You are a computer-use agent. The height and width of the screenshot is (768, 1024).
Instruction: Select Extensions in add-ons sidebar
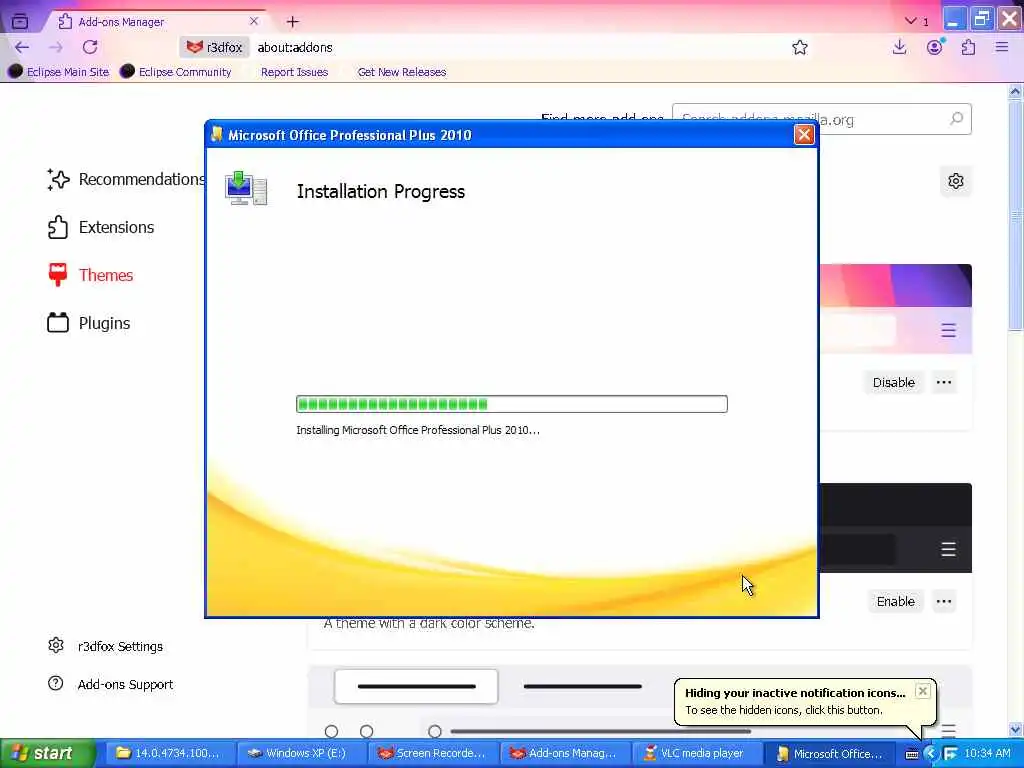(x=101, y=227)
